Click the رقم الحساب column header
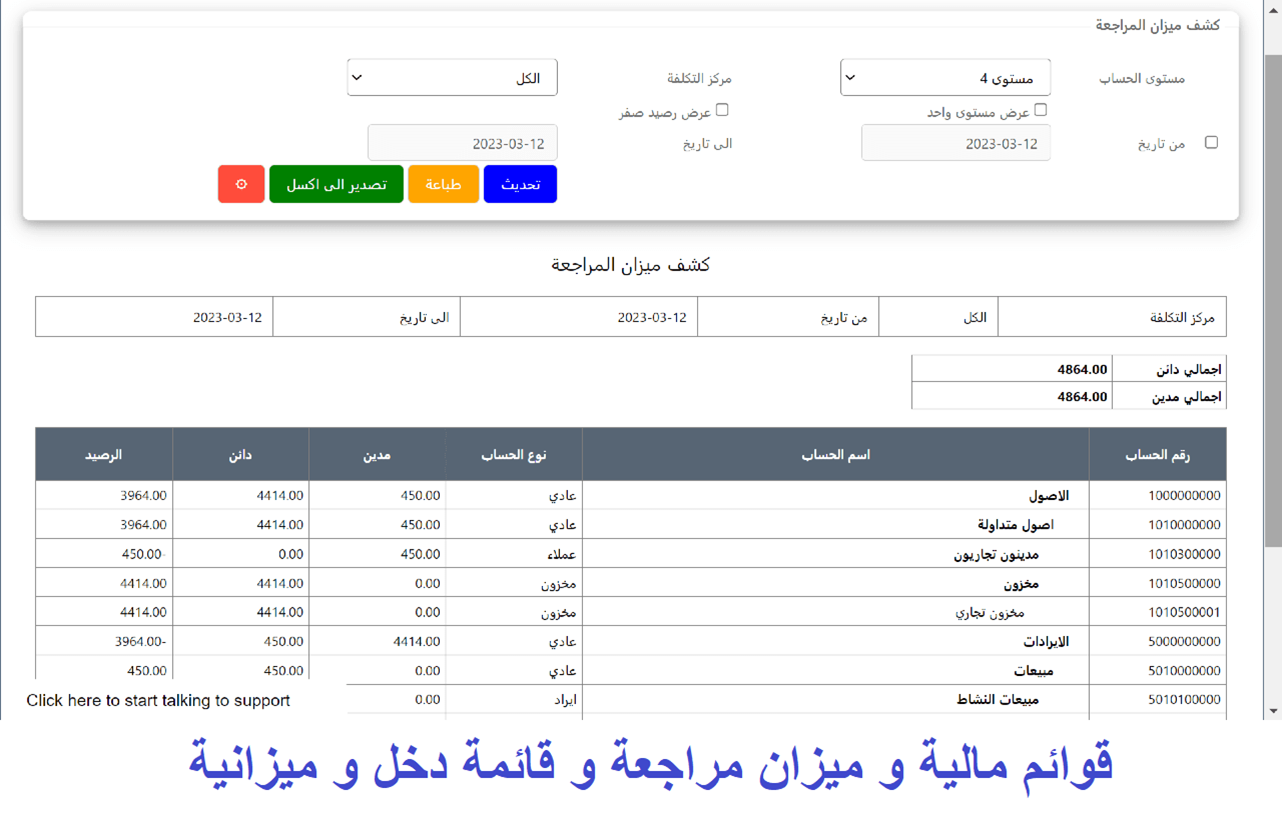 pos(1157,455)
